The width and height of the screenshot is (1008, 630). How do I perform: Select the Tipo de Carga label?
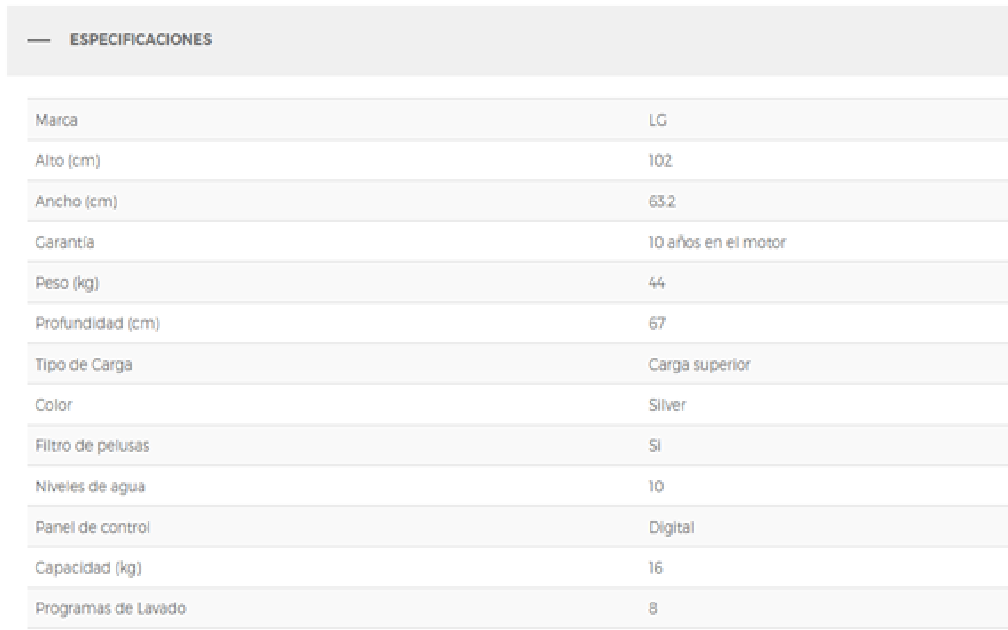(x=84, y=364)
